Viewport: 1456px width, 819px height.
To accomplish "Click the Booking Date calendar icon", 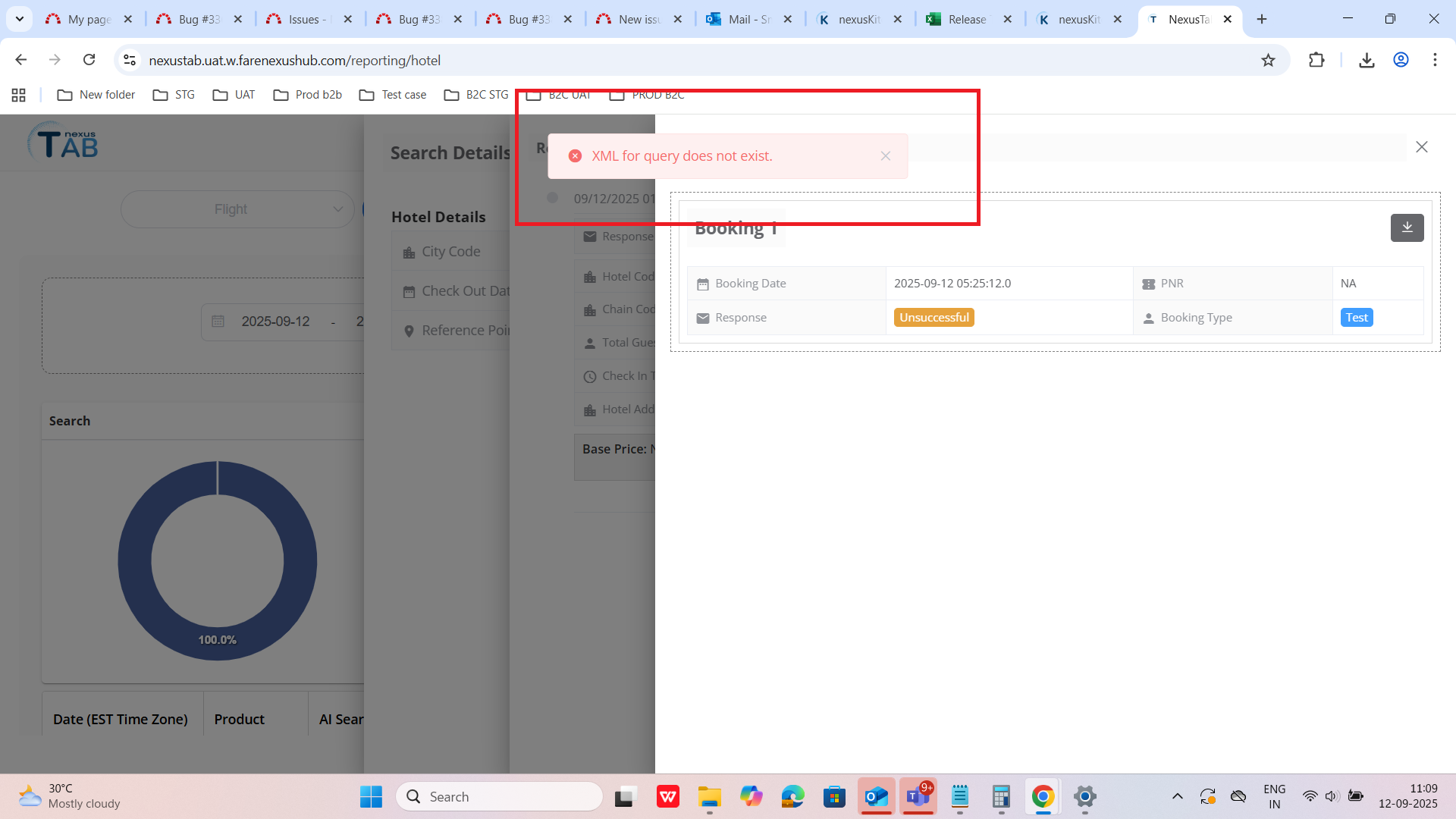I will click(x=703, y=284).
